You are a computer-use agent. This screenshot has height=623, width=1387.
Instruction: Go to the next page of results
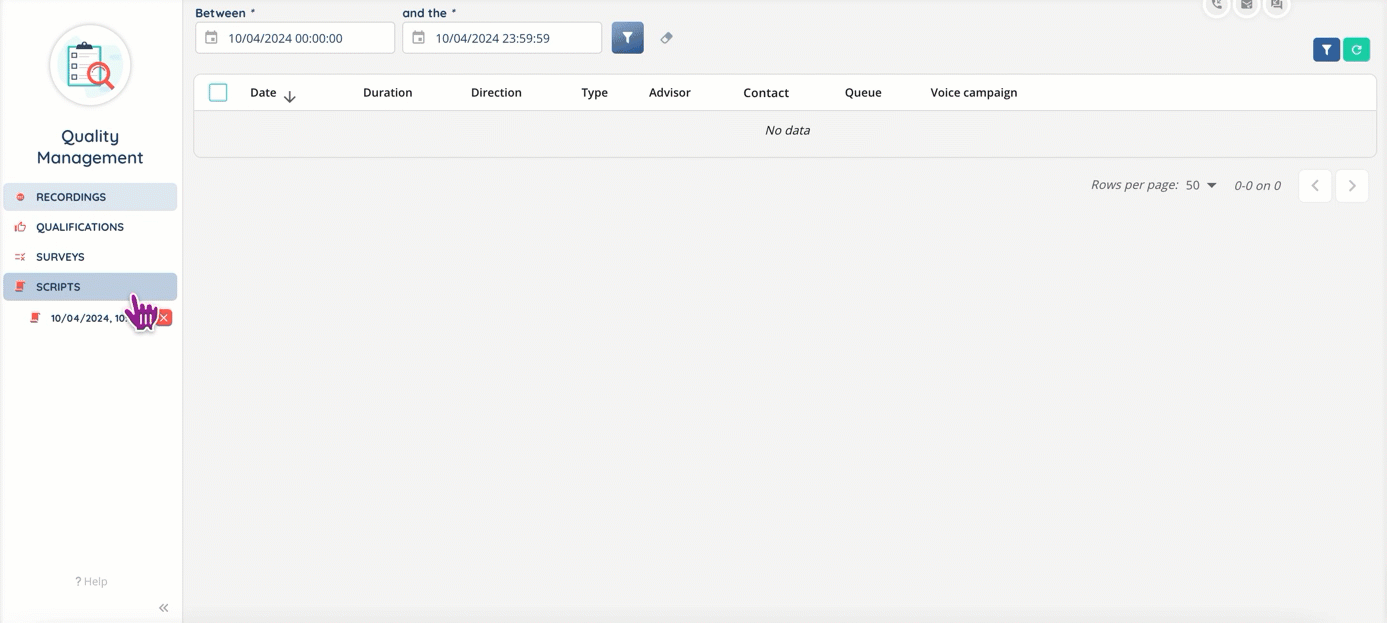(x=1351, y=186)
